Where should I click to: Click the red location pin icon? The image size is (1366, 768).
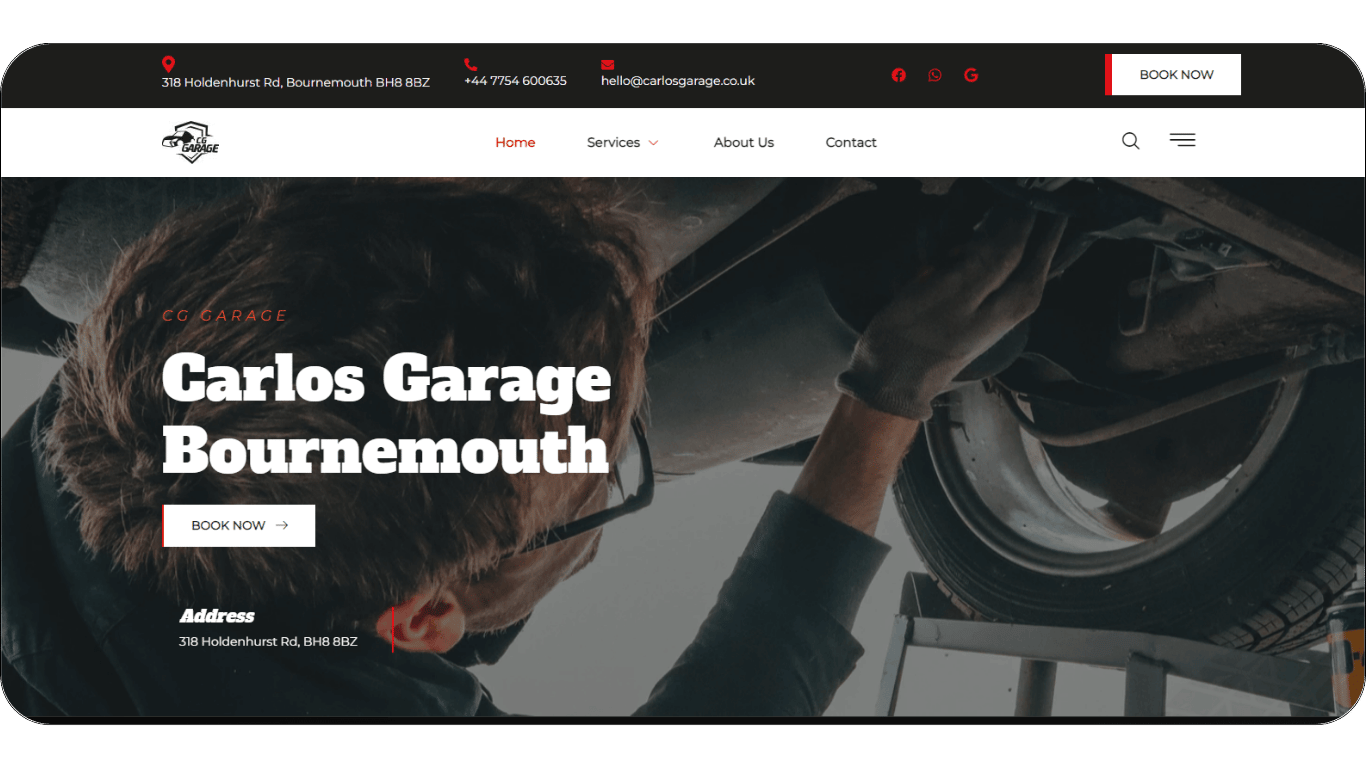pos(168,64)
